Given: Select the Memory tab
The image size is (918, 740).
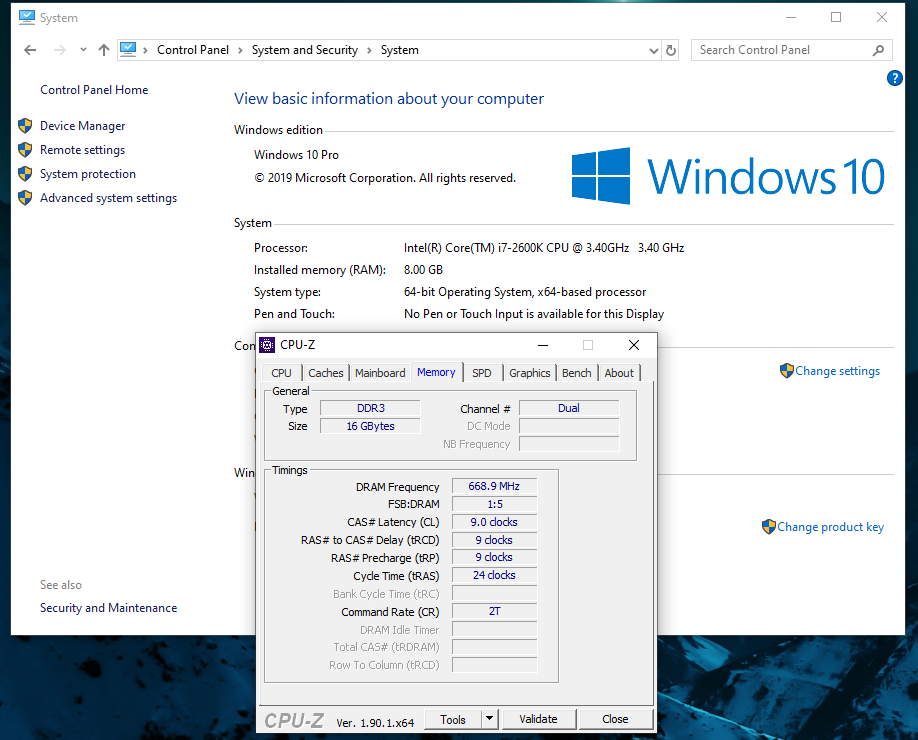Looking at the screenshot, I should 436,372.
